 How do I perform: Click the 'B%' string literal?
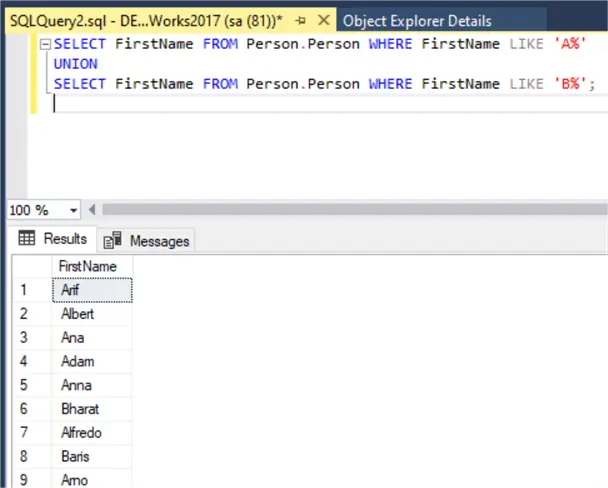point(570,84)
